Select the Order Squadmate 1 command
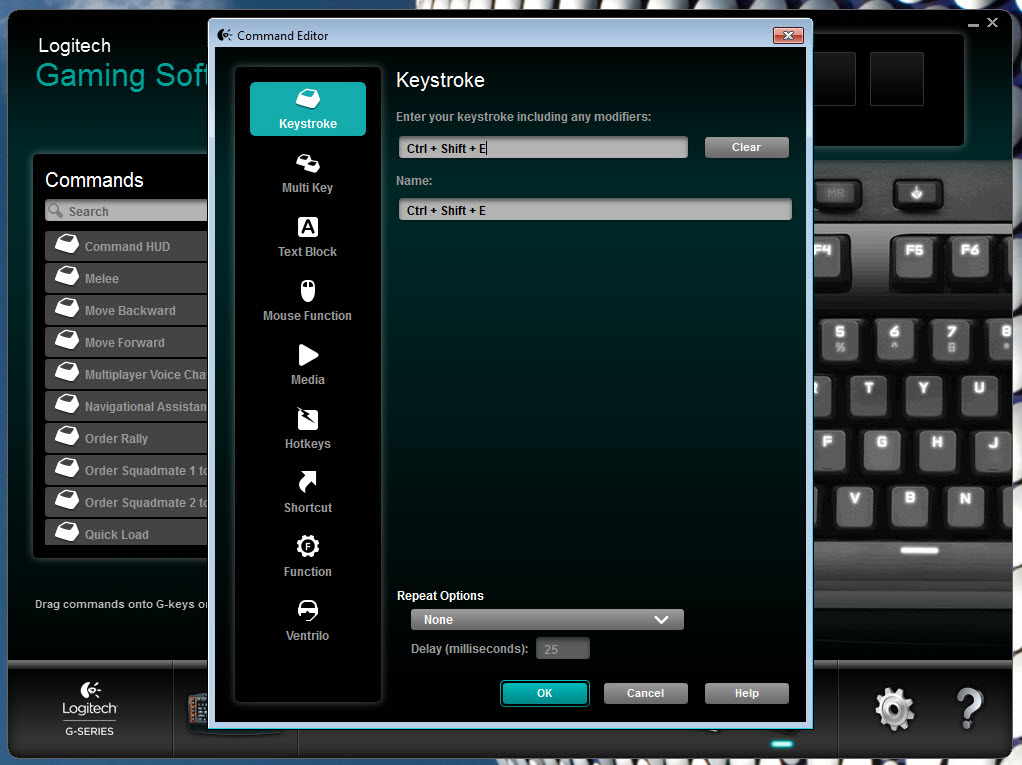Screen dimensions: 1022x765 [x=126, y=470]
